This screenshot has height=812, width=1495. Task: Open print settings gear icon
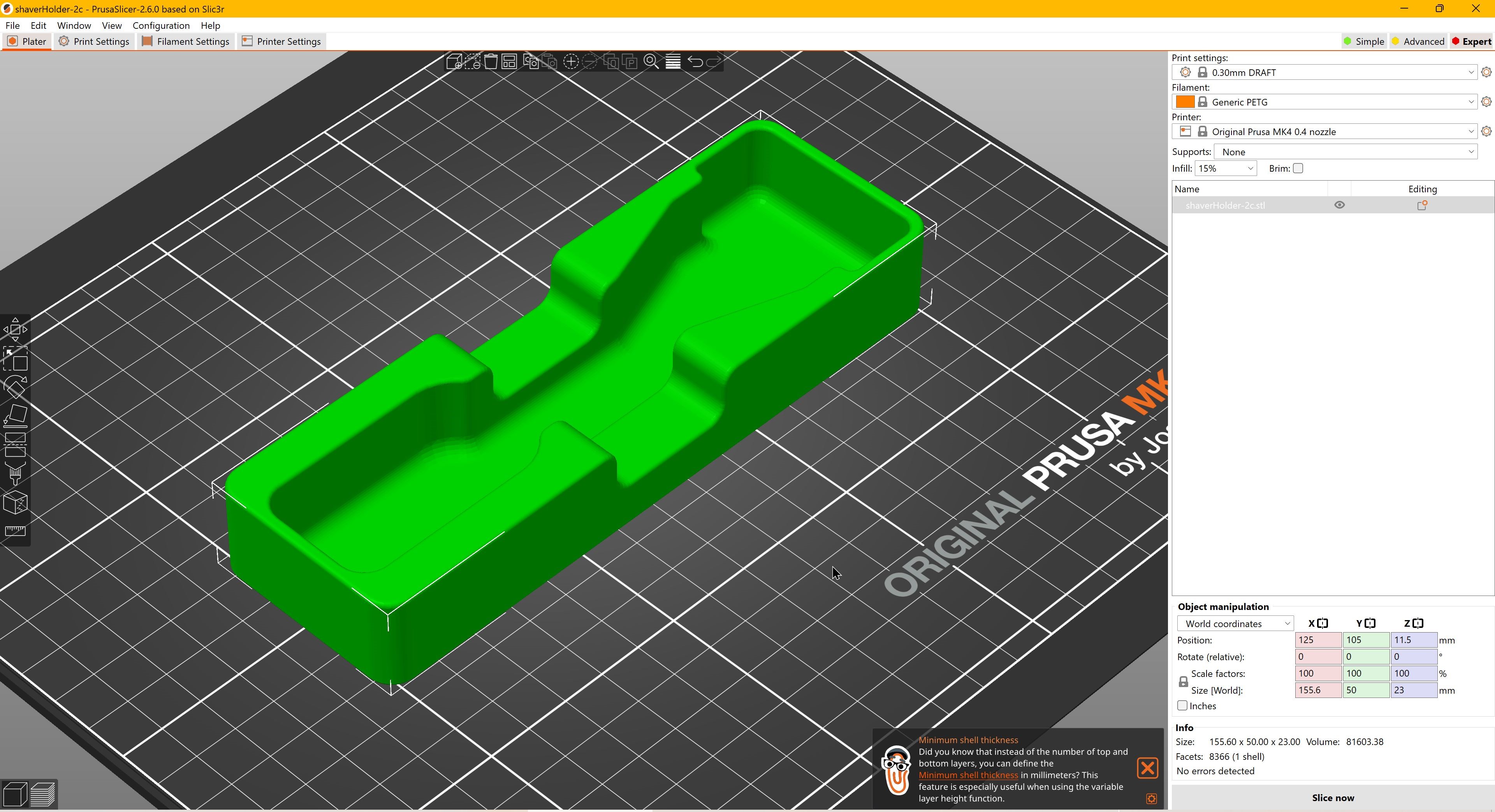pyautogui.click(x=1486, y=72)
